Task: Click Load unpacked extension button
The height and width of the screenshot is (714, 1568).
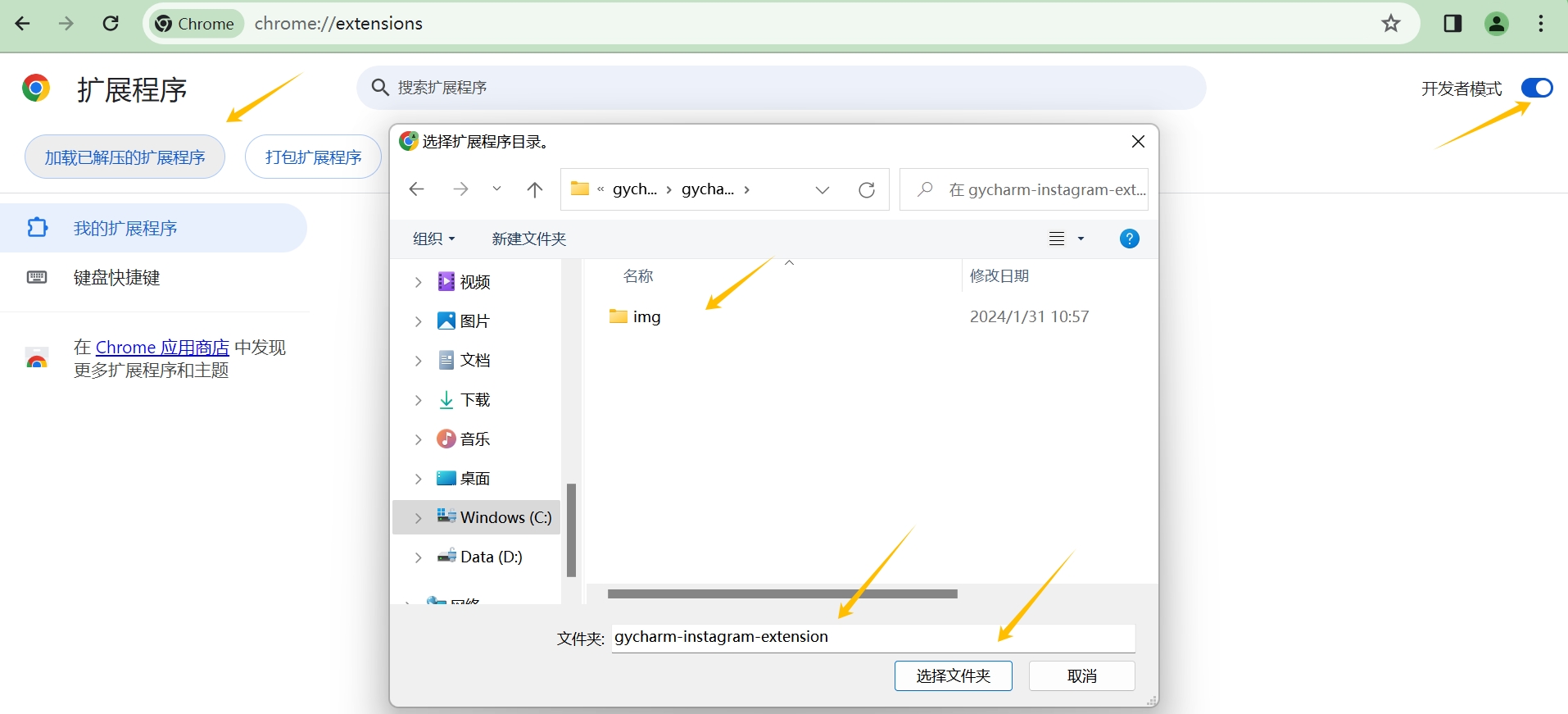Action: (x=125, y=157)
